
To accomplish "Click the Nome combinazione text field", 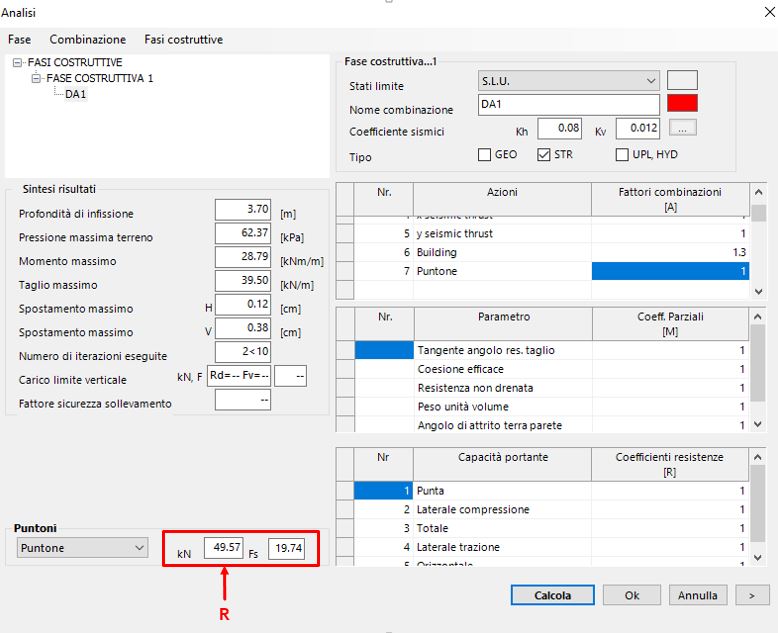I will coord(567,105).
